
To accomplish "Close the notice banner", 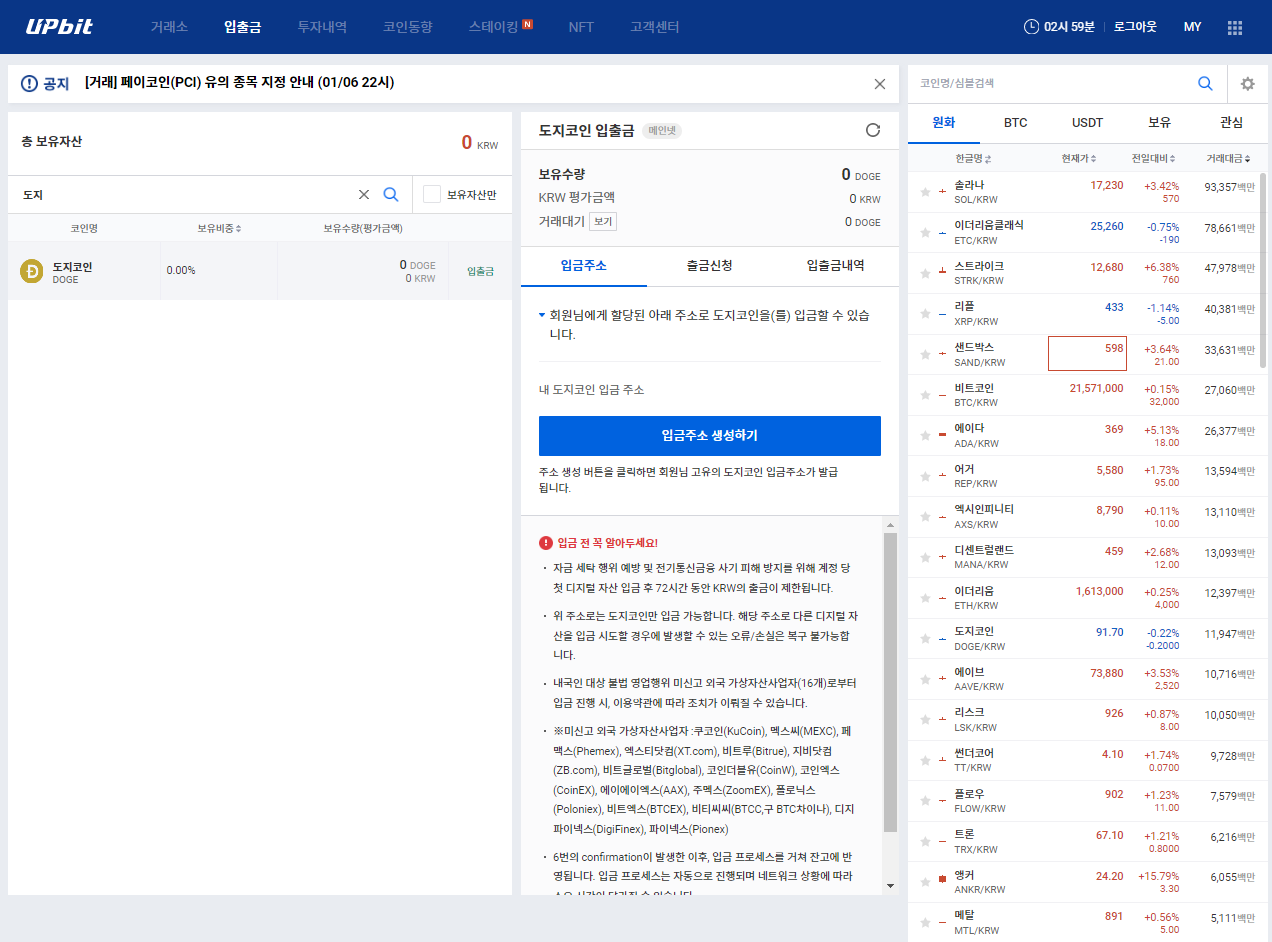I will (x=880, y=84).
